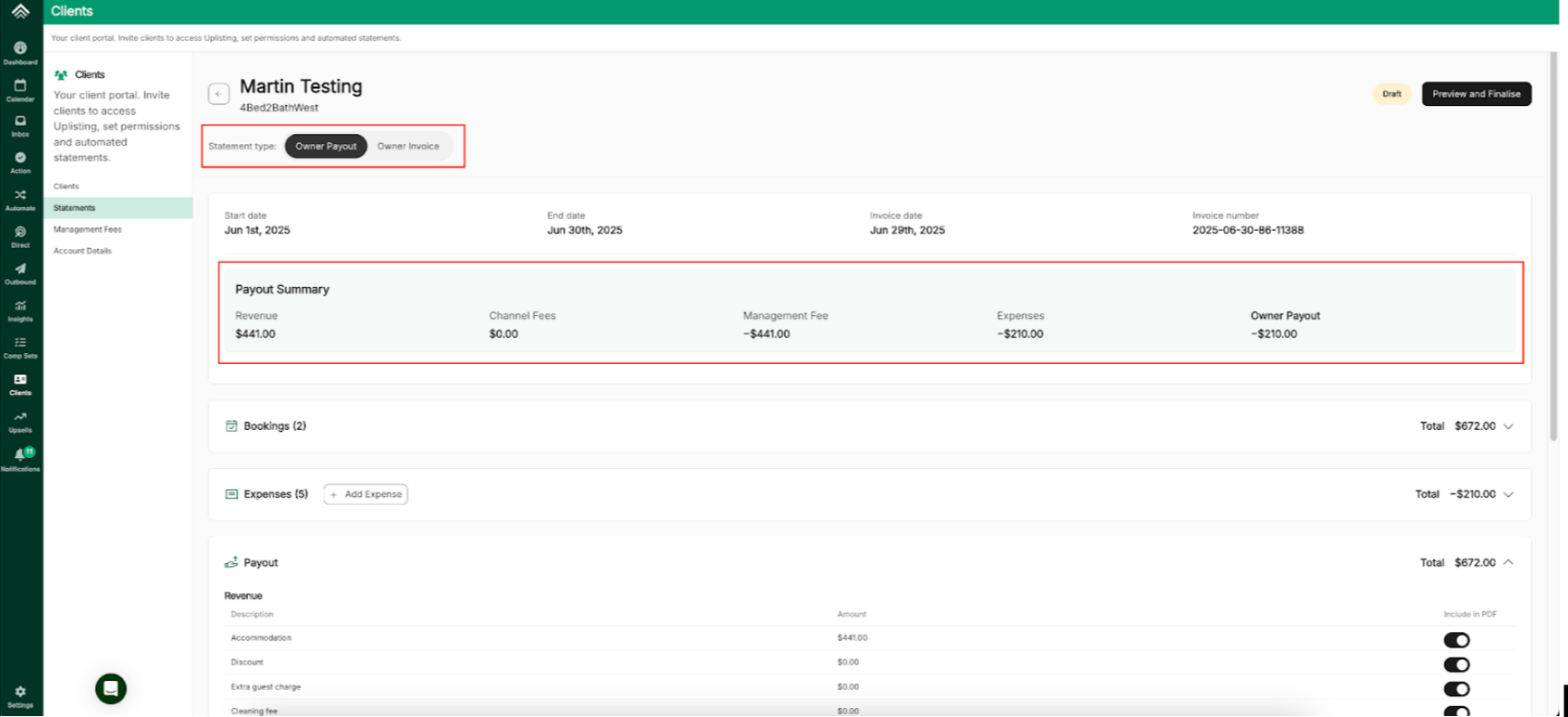Toggle Accommodation include in PDF
This screenshot has height=717, width=1568.
[x=1456, y=640]
